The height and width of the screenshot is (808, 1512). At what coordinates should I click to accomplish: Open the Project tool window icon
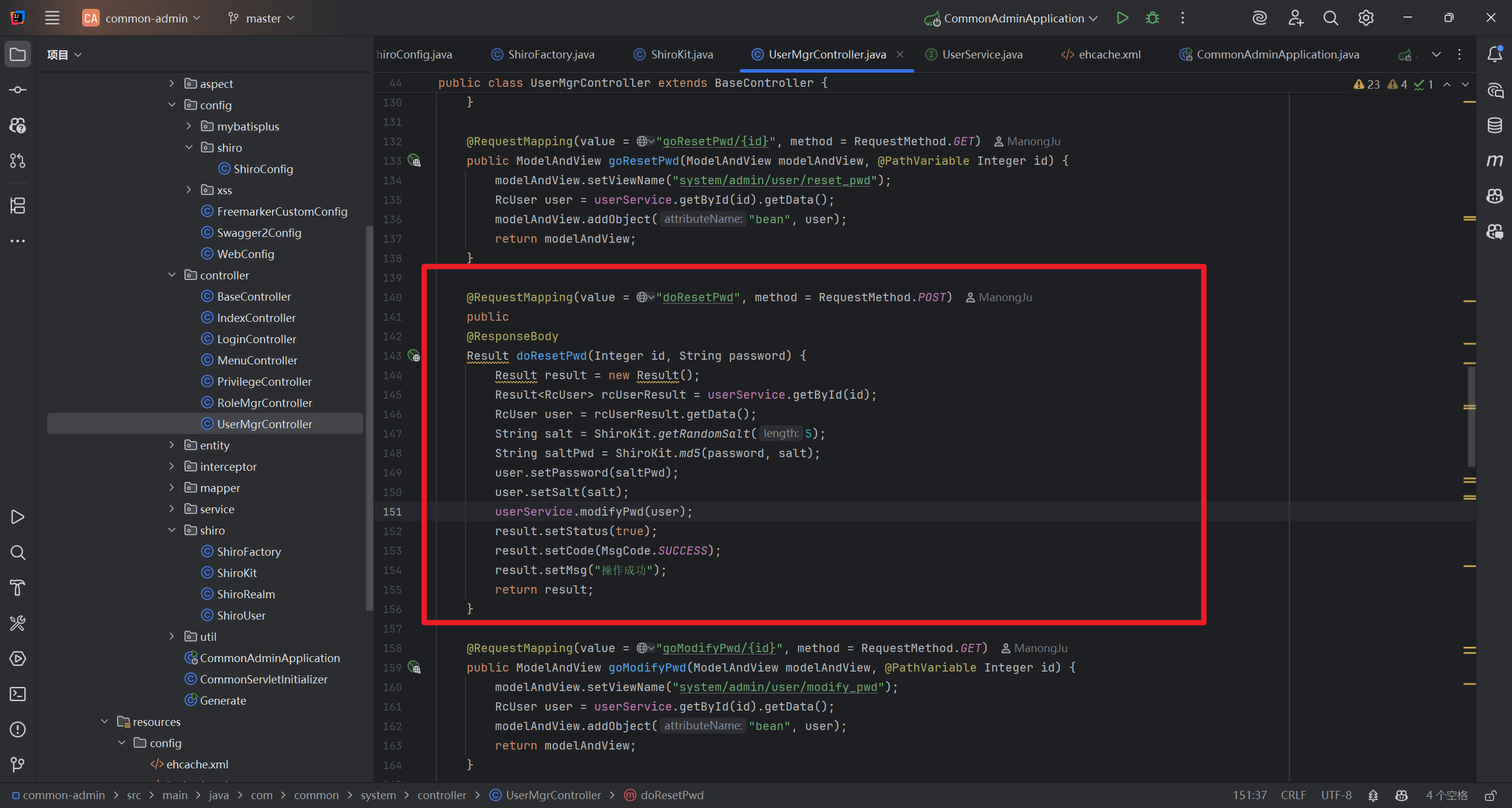pos(18,54)
